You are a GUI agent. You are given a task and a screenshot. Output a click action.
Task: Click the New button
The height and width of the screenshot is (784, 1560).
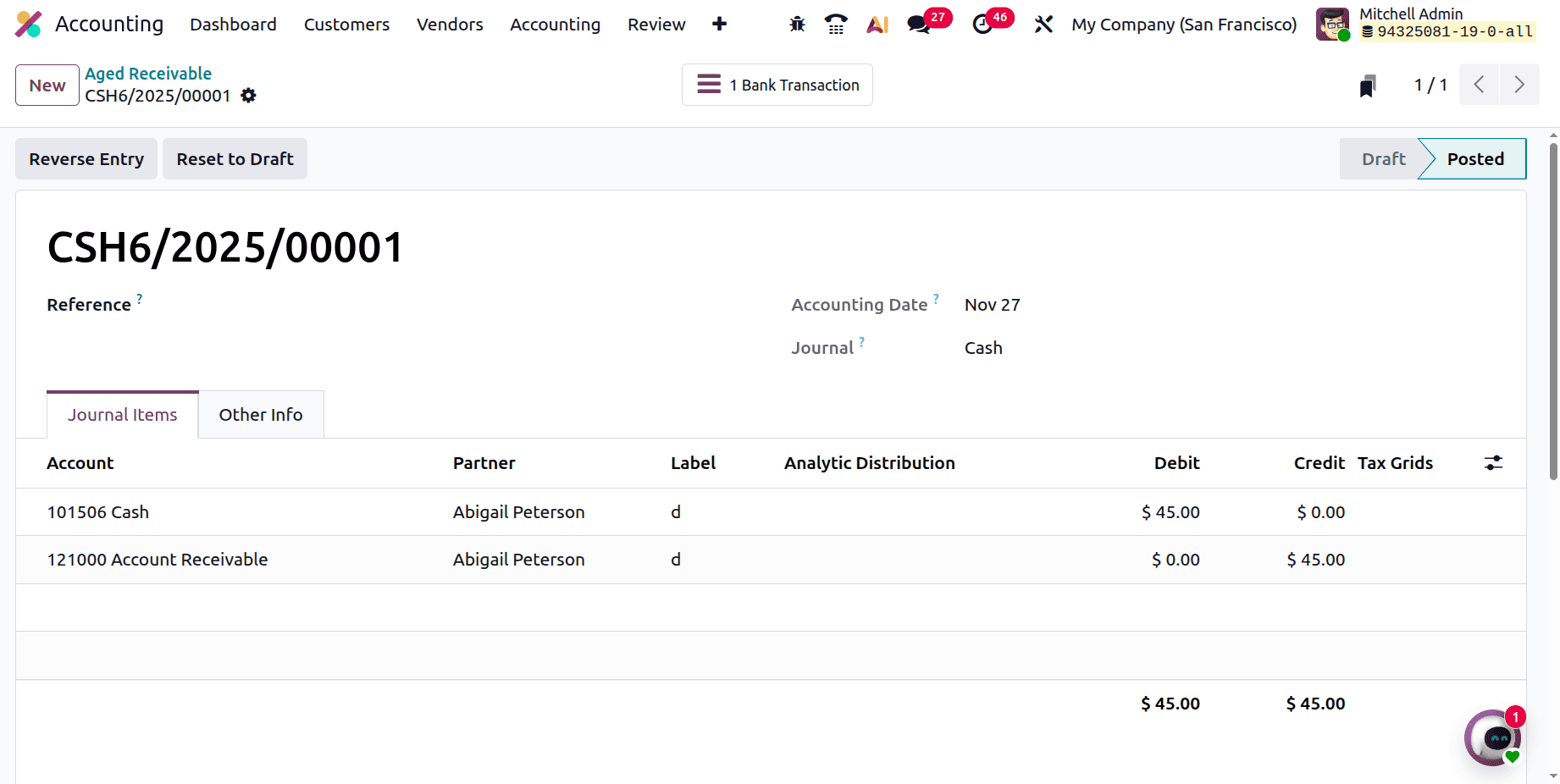pos(47,86)
